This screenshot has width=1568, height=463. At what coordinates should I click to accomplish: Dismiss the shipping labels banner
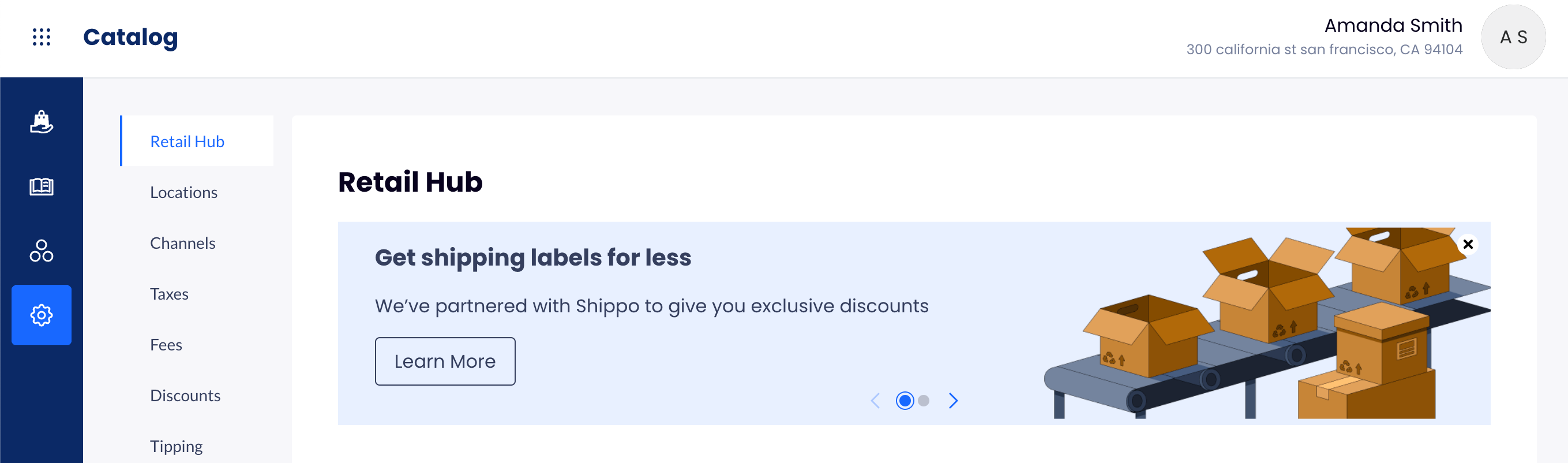pyautogui.click(x=1468, y=244)
